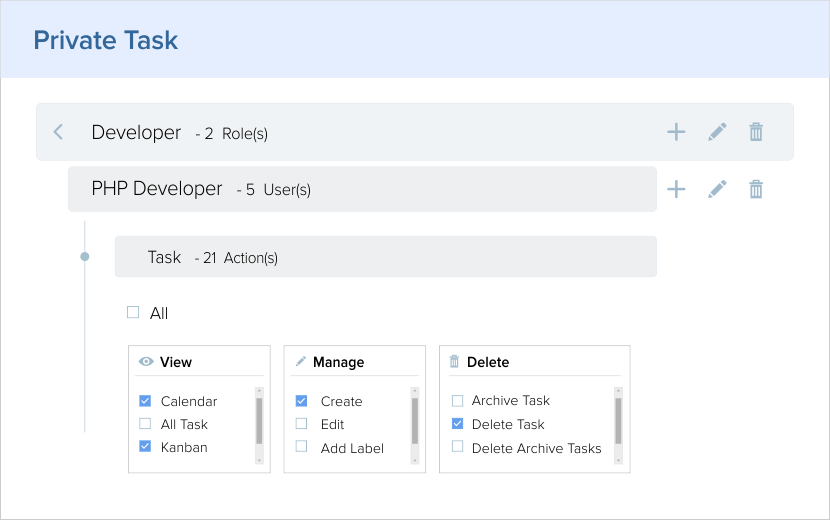Uncheck the Calendar view permission

click(x=145, y=401)
